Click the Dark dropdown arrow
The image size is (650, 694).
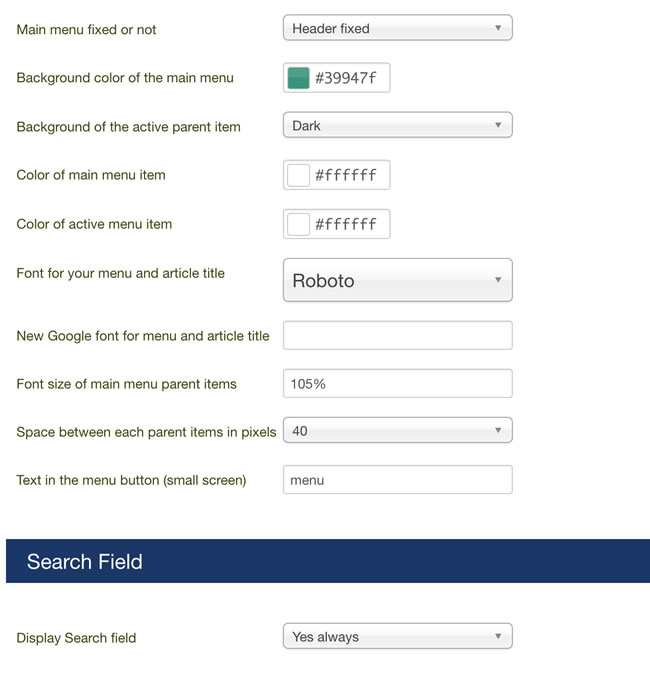[x=498, y=125]
